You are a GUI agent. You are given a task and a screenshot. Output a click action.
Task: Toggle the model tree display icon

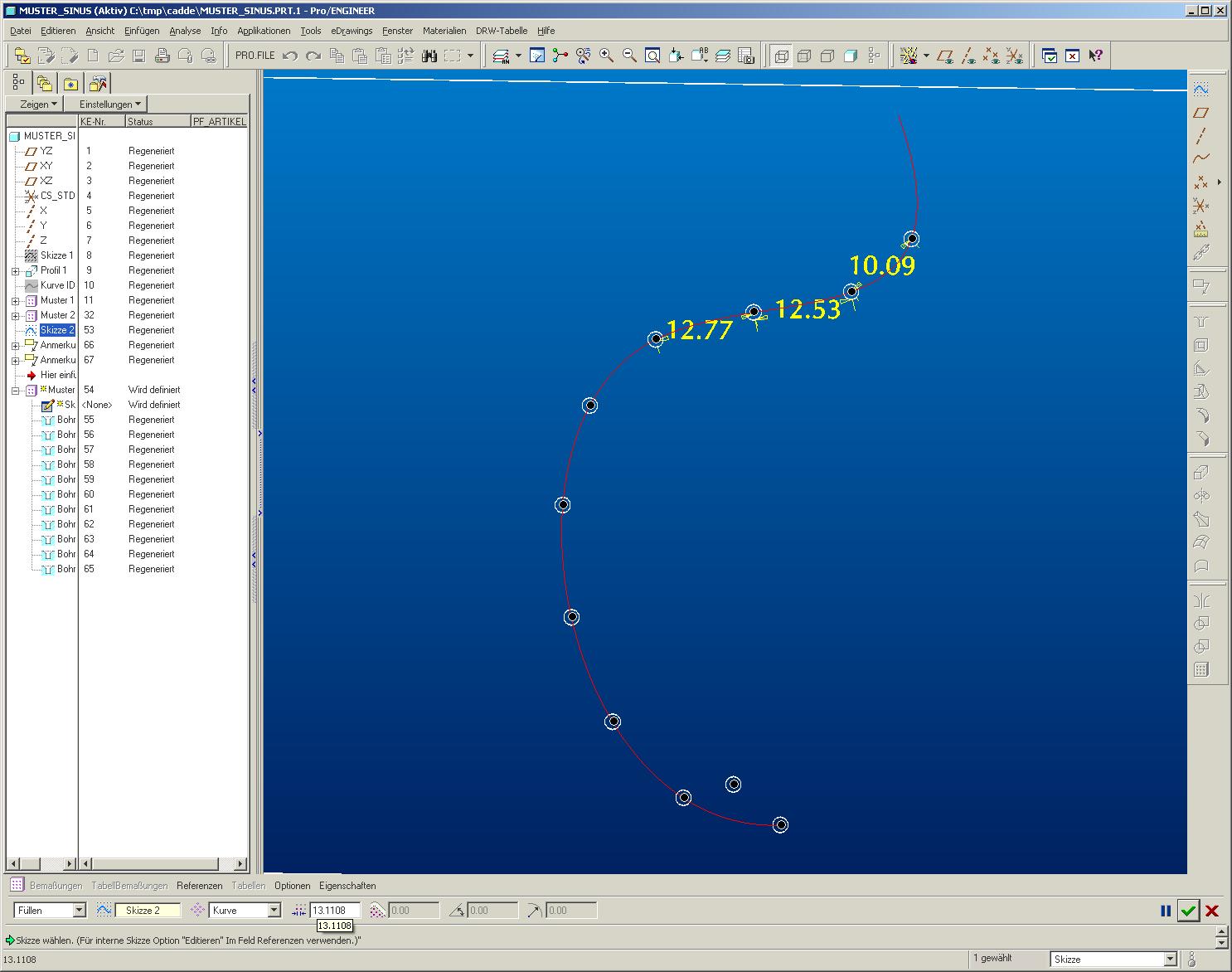pos(874,56)
